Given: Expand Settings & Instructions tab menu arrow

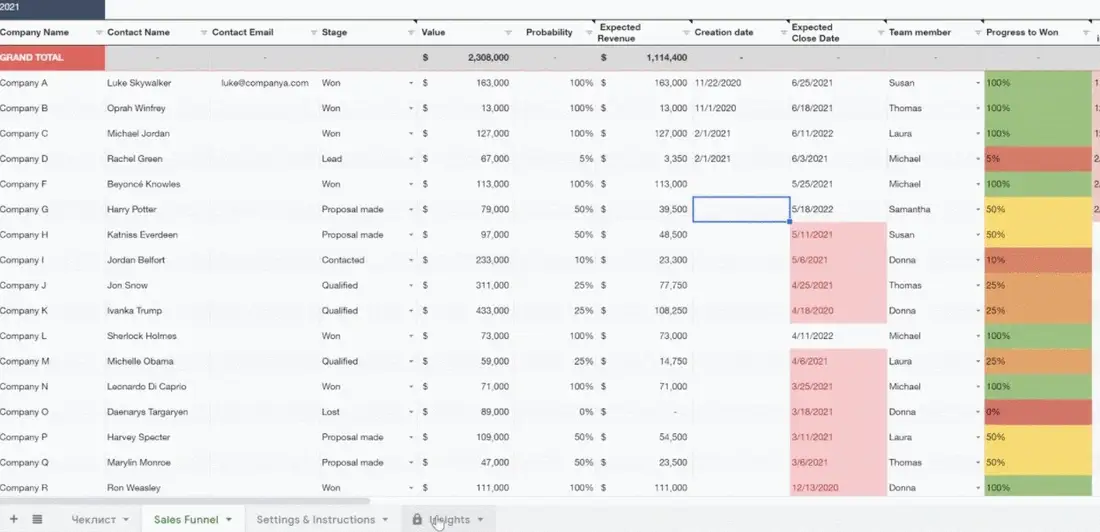Looking at the screenshot, I should 384,520.
